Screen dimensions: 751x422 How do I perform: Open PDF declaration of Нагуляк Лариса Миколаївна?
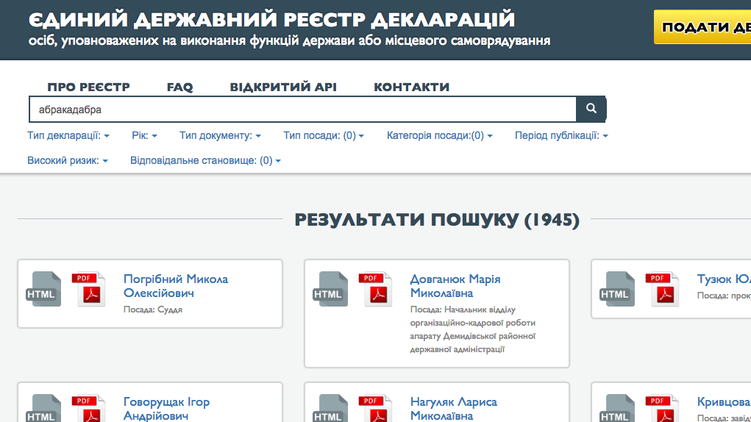tap(377, 410)
